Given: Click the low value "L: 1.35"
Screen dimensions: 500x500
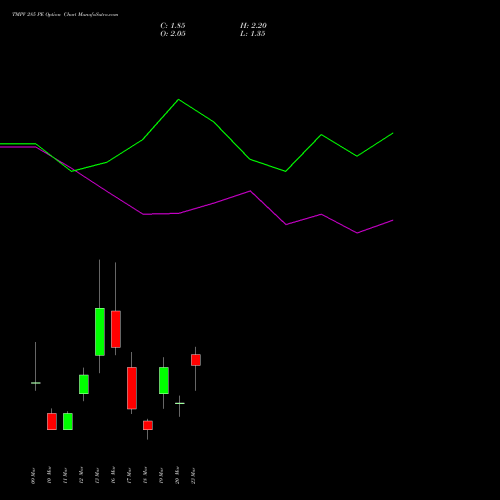Looking at the screenshot, I should click(x=253, y=34).
